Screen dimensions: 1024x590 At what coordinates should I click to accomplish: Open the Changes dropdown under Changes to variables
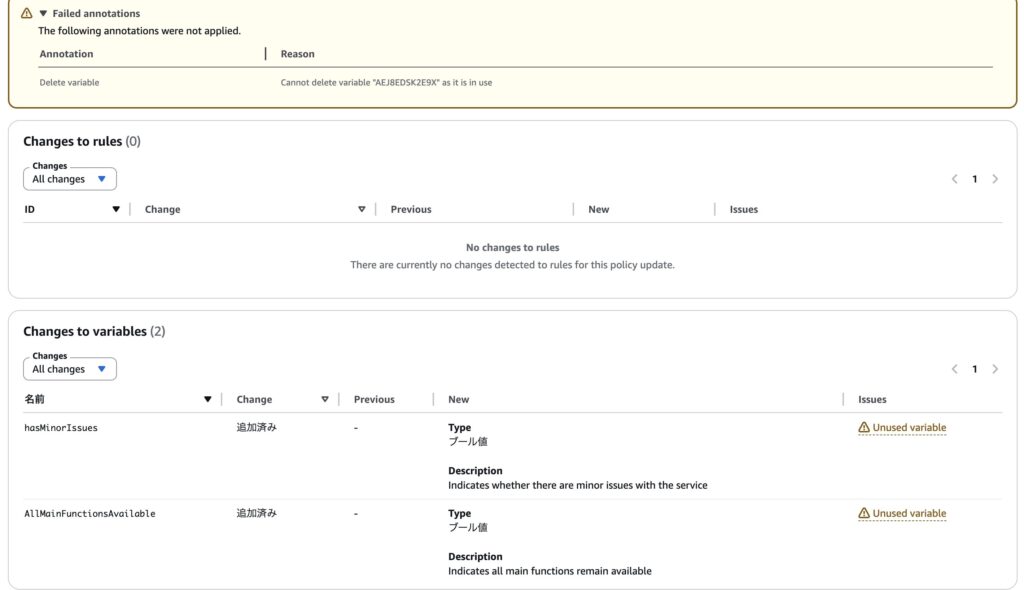[70, 369]
